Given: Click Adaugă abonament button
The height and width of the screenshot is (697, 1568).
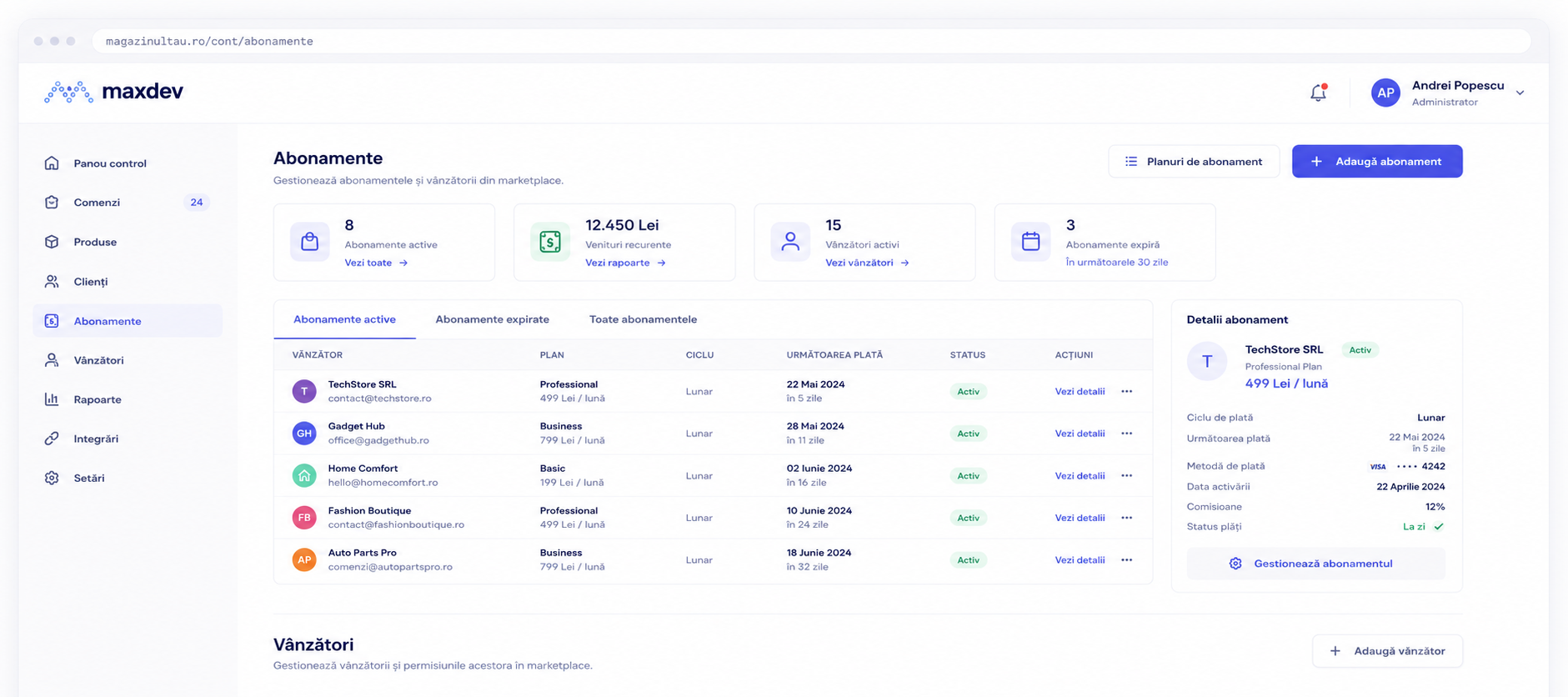Looking at the screenshot, I should [1377, 162].
